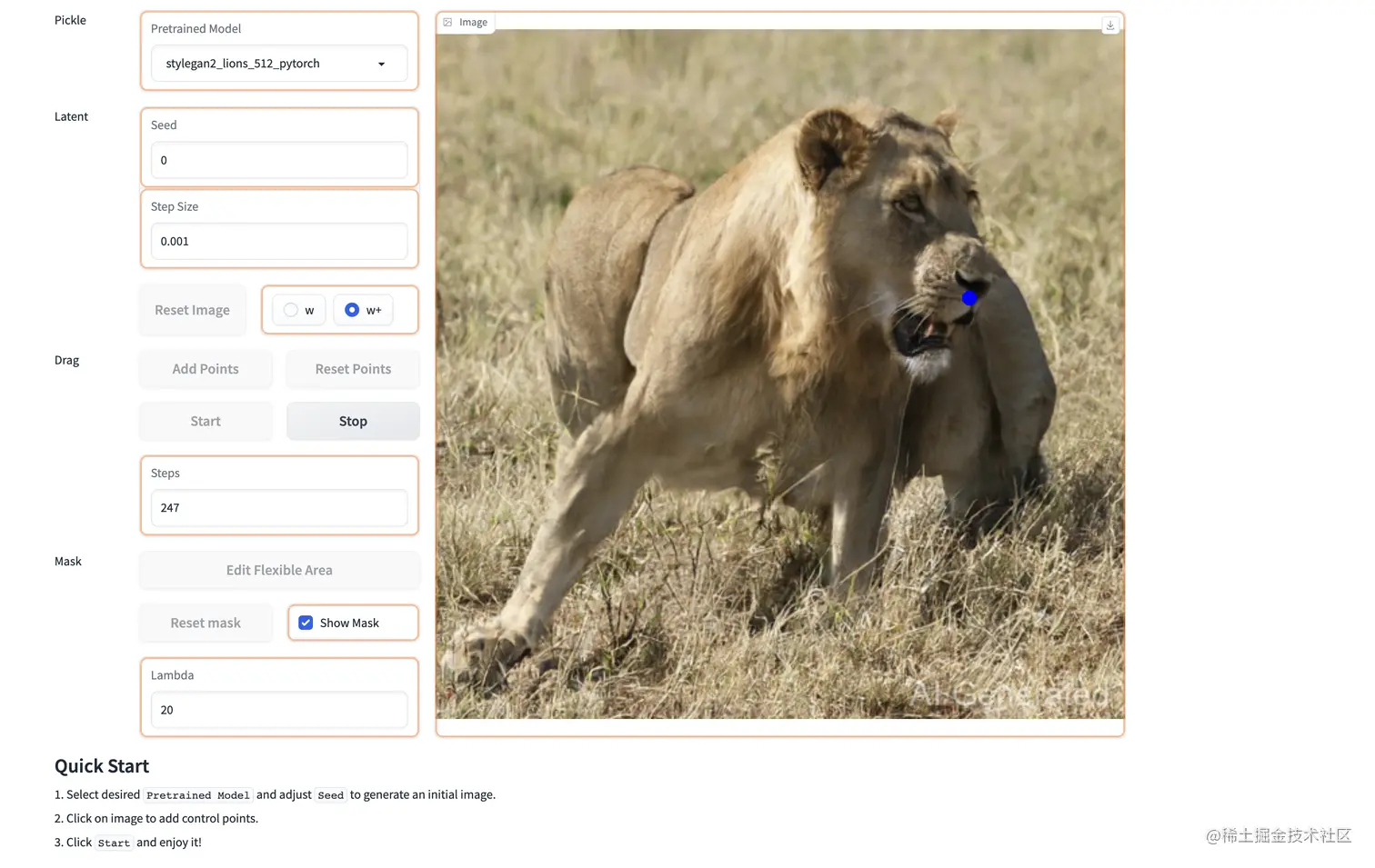The width and height of the screenshot is (1375, 868).
Task: Click the Image label icon
Action: (x=448, y=23)
